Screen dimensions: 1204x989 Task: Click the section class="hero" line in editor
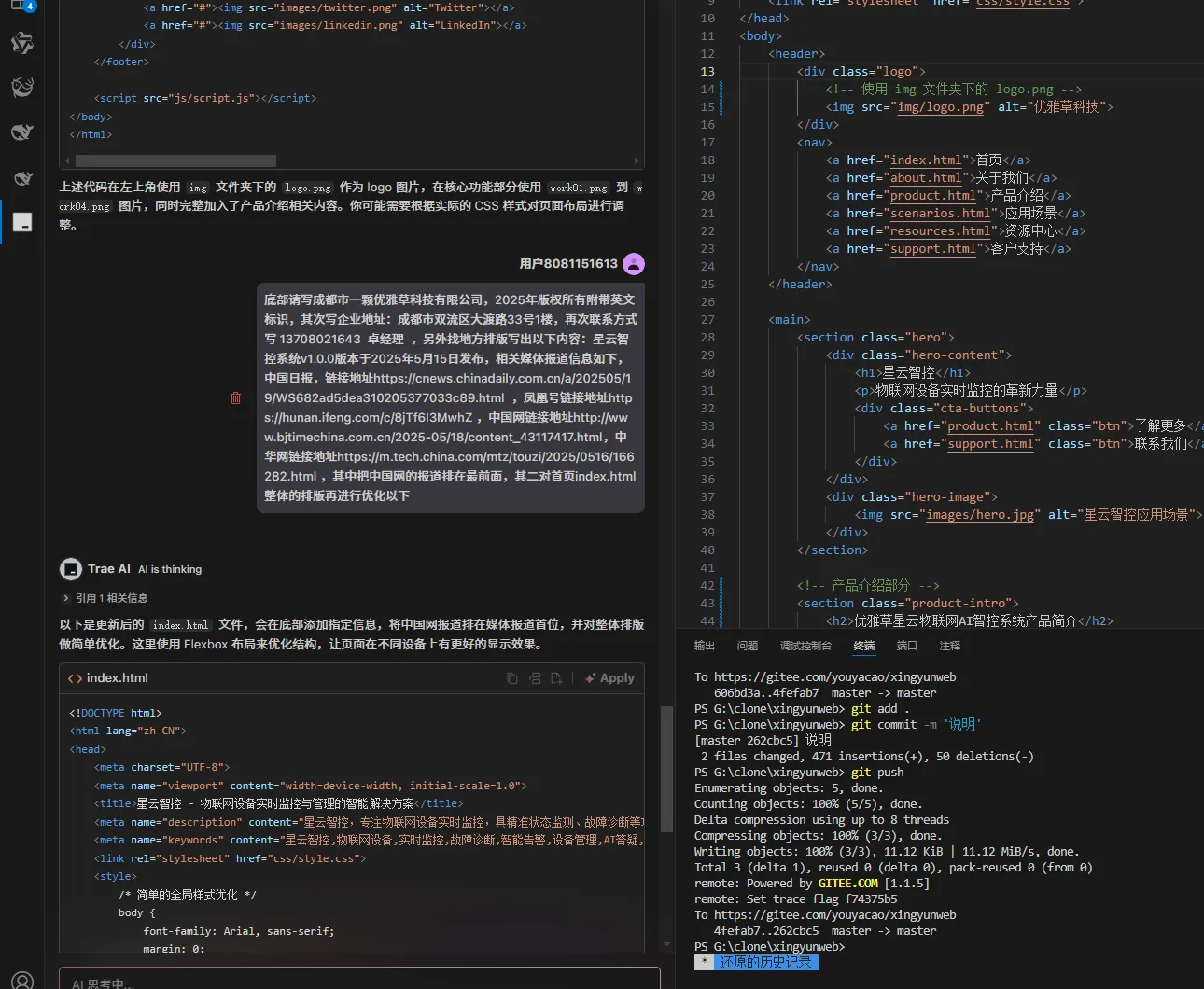pos(875,338)
